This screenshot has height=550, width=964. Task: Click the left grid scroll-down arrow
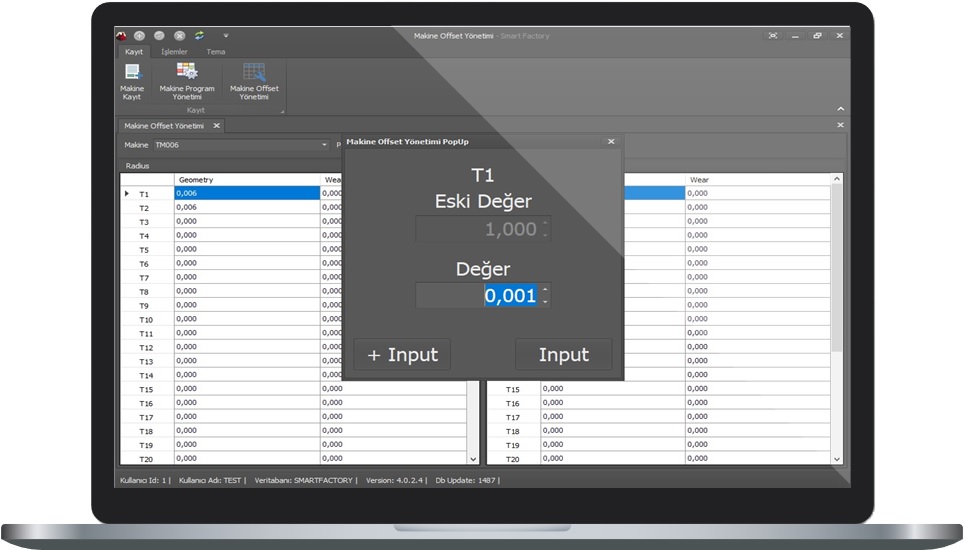(x=473, y=459)
